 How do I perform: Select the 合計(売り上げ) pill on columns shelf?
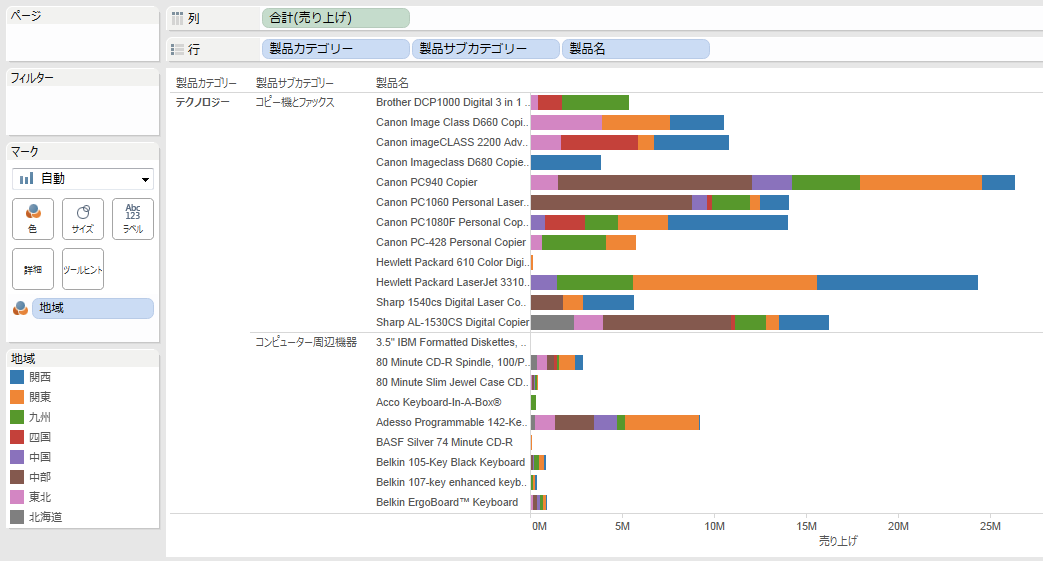click(x=335, y=18)
